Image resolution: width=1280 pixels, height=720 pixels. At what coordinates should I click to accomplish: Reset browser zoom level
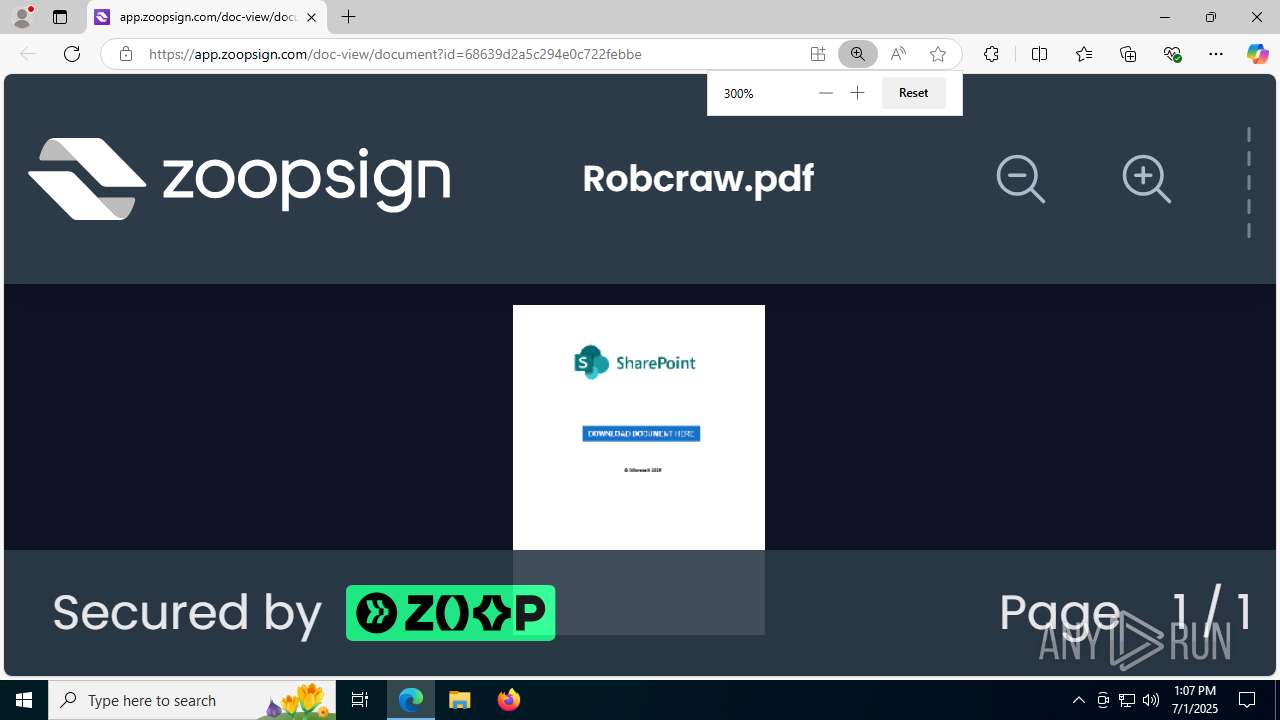(x=913, y=93)
